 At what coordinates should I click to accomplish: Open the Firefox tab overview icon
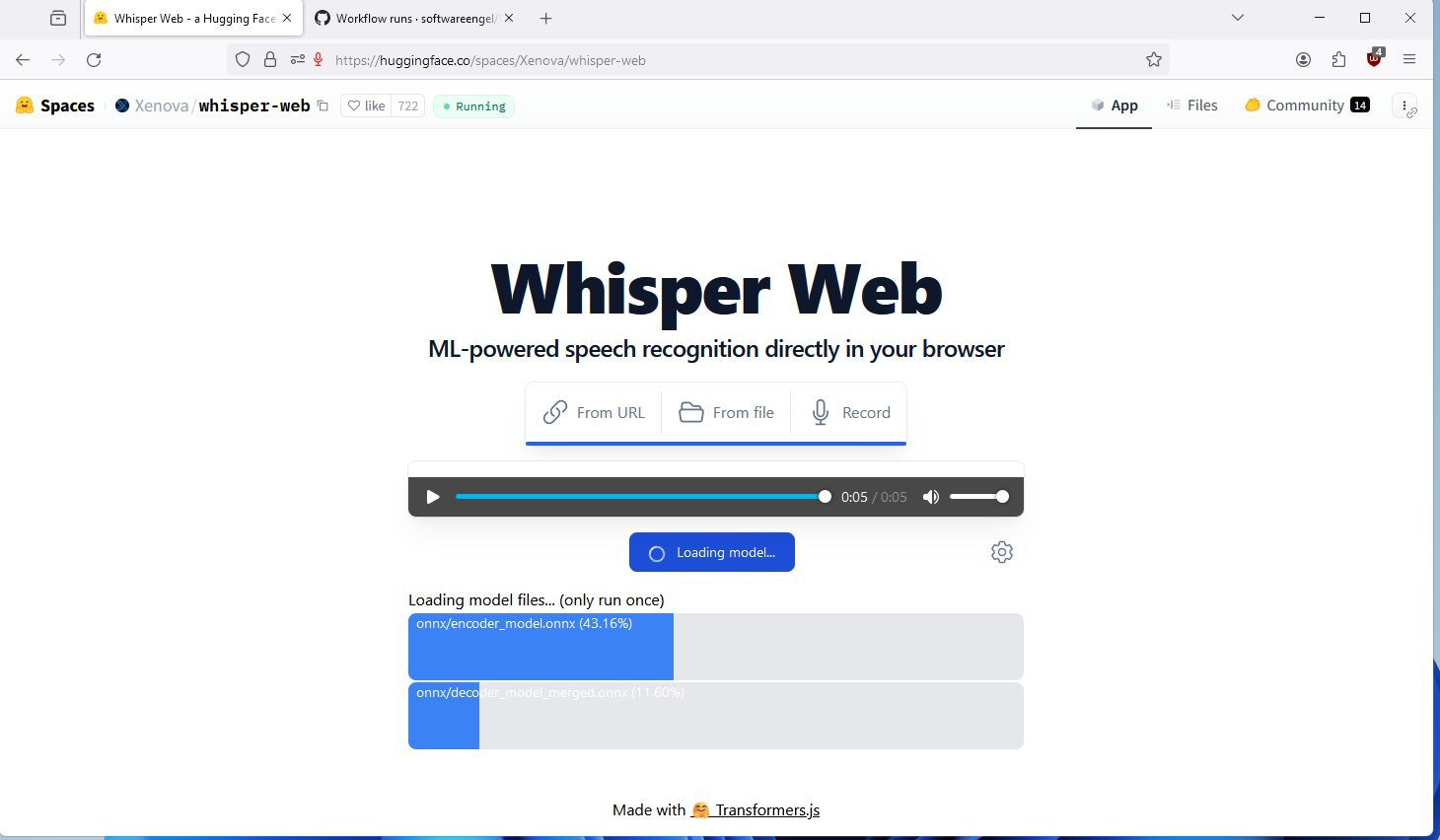click(58, 18)
